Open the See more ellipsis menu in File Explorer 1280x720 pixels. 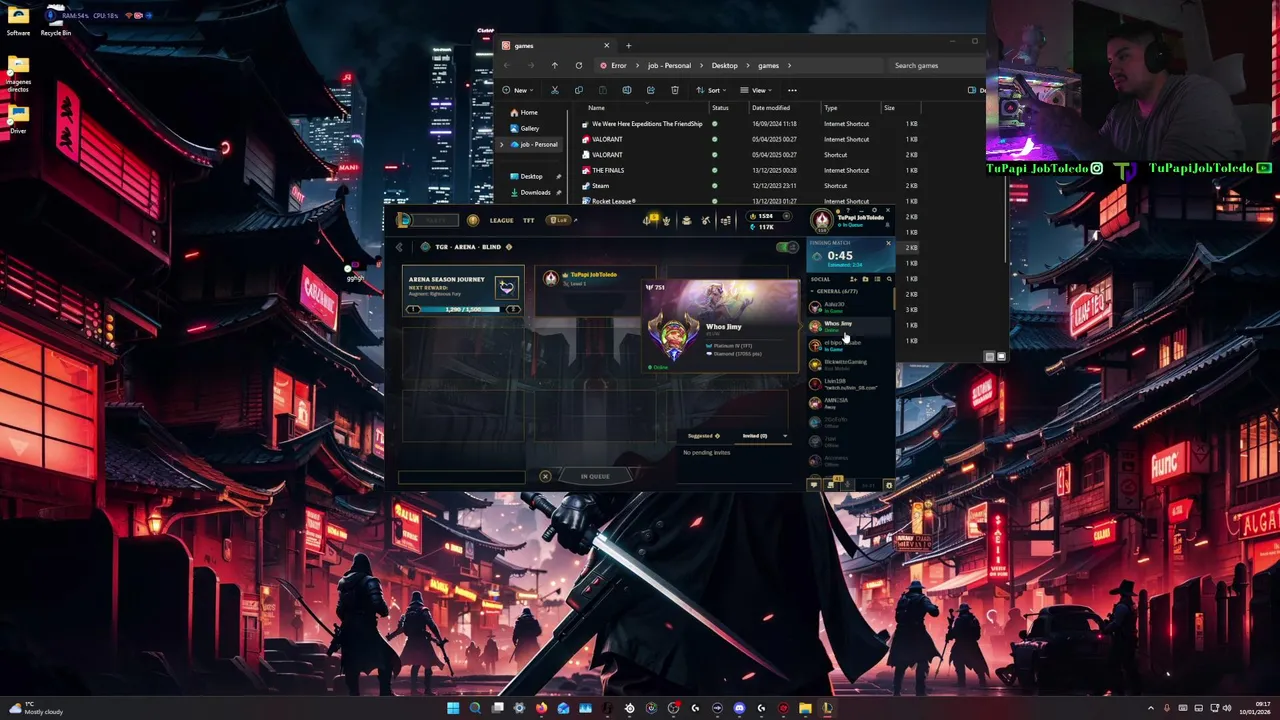(792, 90)
